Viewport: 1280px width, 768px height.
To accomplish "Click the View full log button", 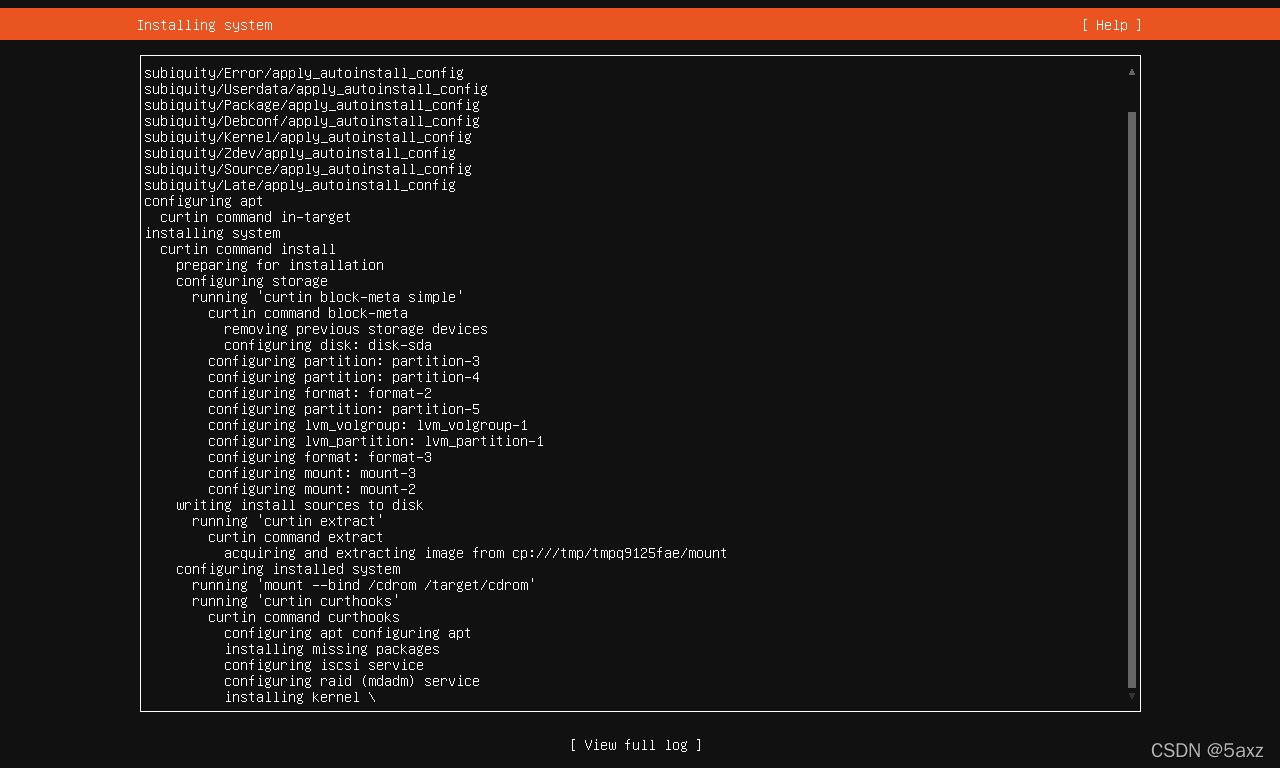I will click(636, 745).
